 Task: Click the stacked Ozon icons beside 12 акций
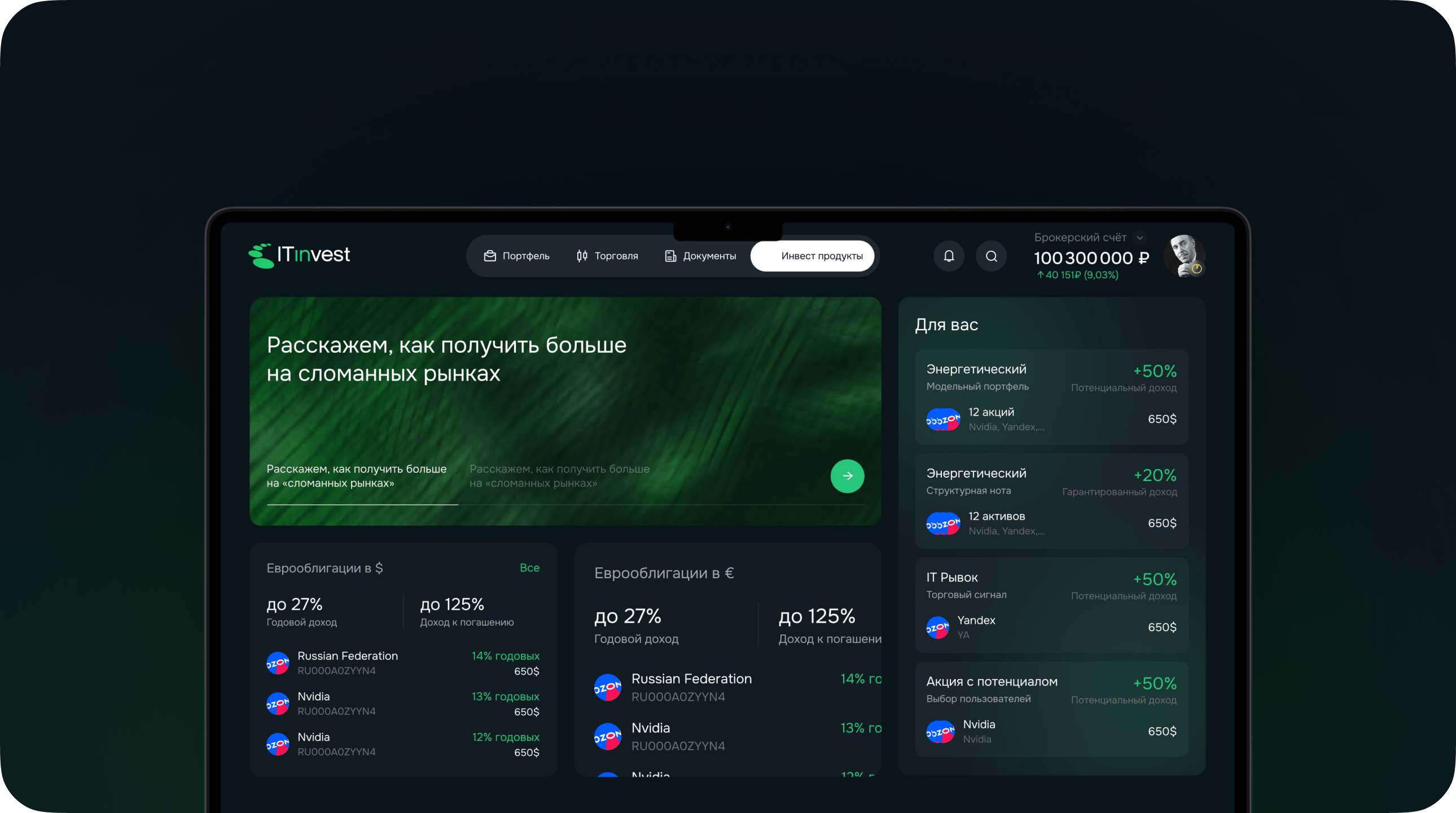point(943,419)
